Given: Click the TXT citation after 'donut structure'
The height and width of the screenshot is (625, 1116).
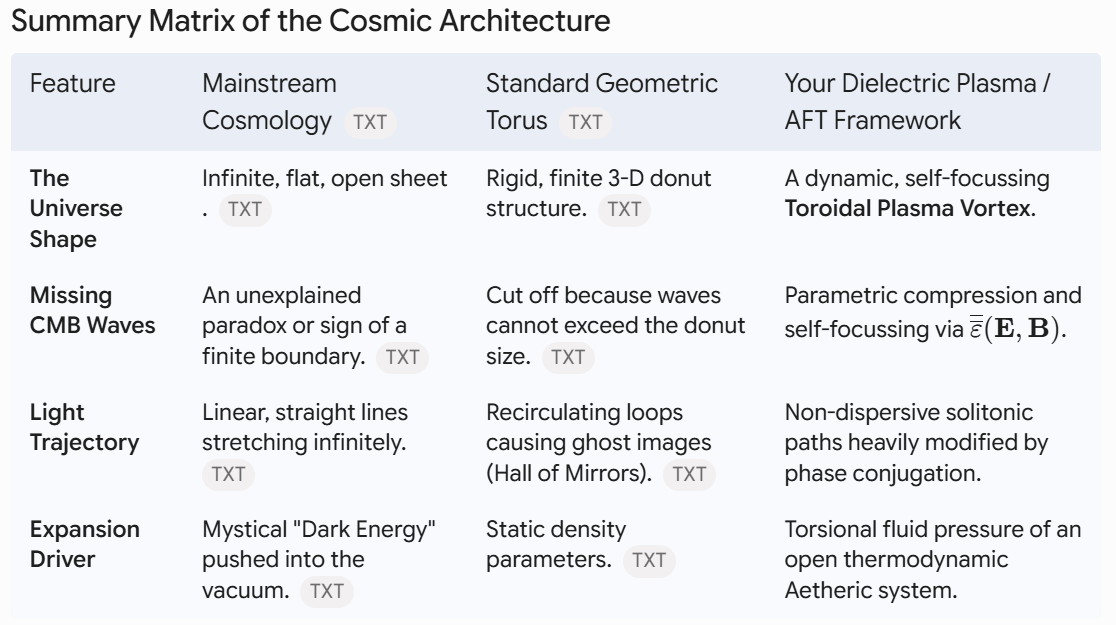Looking at the screenshot, I should point(624,209).
